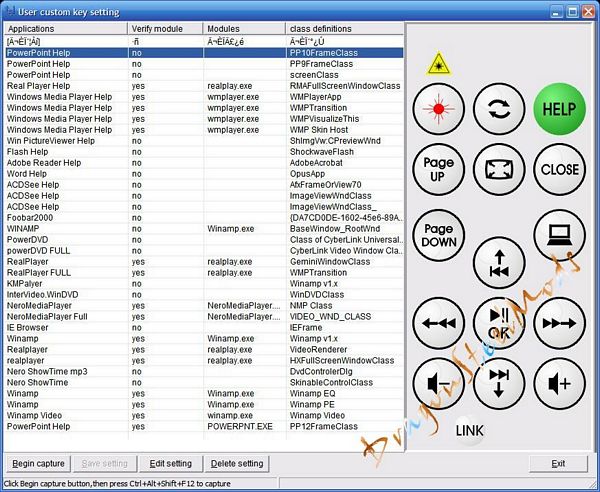Click the laptop computer icon button

click(x=559, y=236)
